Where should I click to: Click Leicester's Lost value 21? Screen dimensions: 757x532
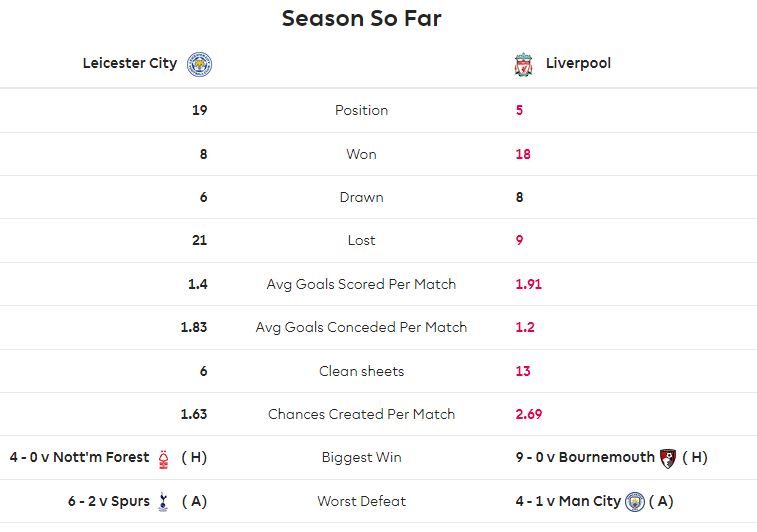click(x=199, y=240)
